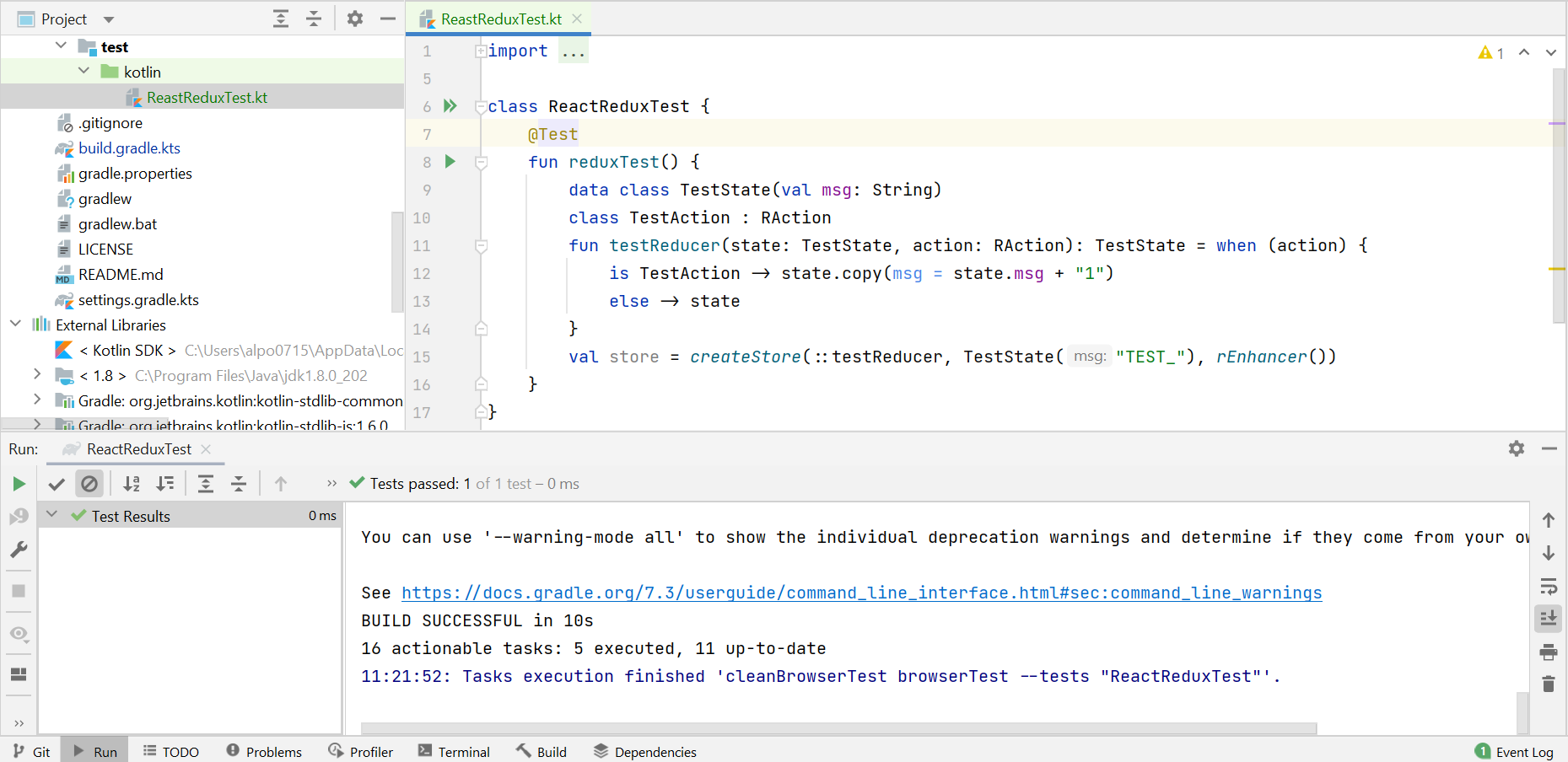Open the Terminal tool window

click(454, 751)
